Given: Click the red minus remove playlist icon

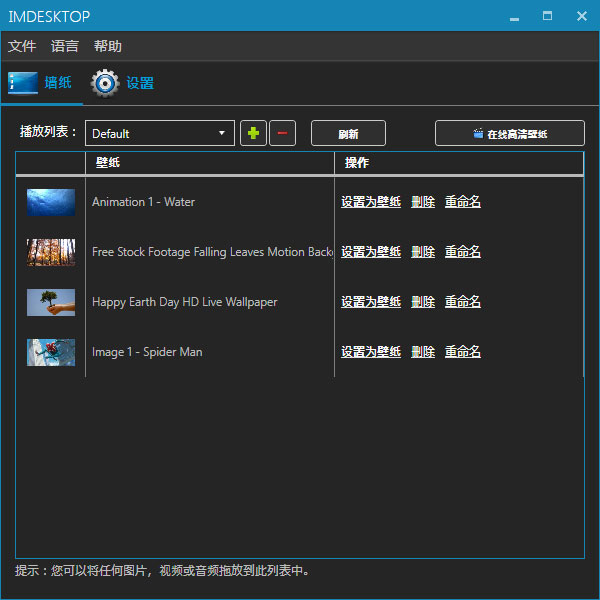Looking at the screenshot, I should 282,133.
